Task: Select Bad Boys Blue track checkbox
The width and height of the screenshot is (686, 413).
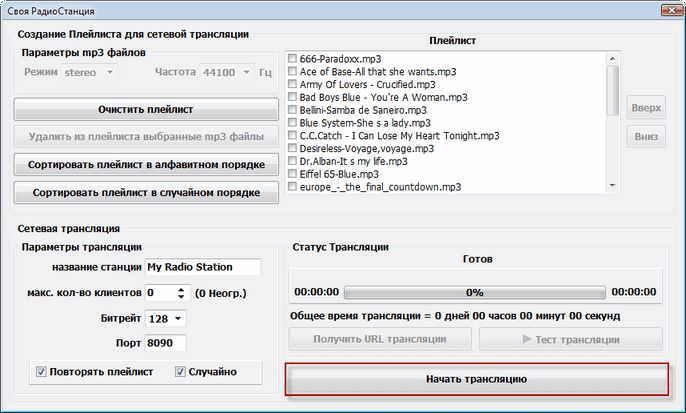Action: [293, 98]
